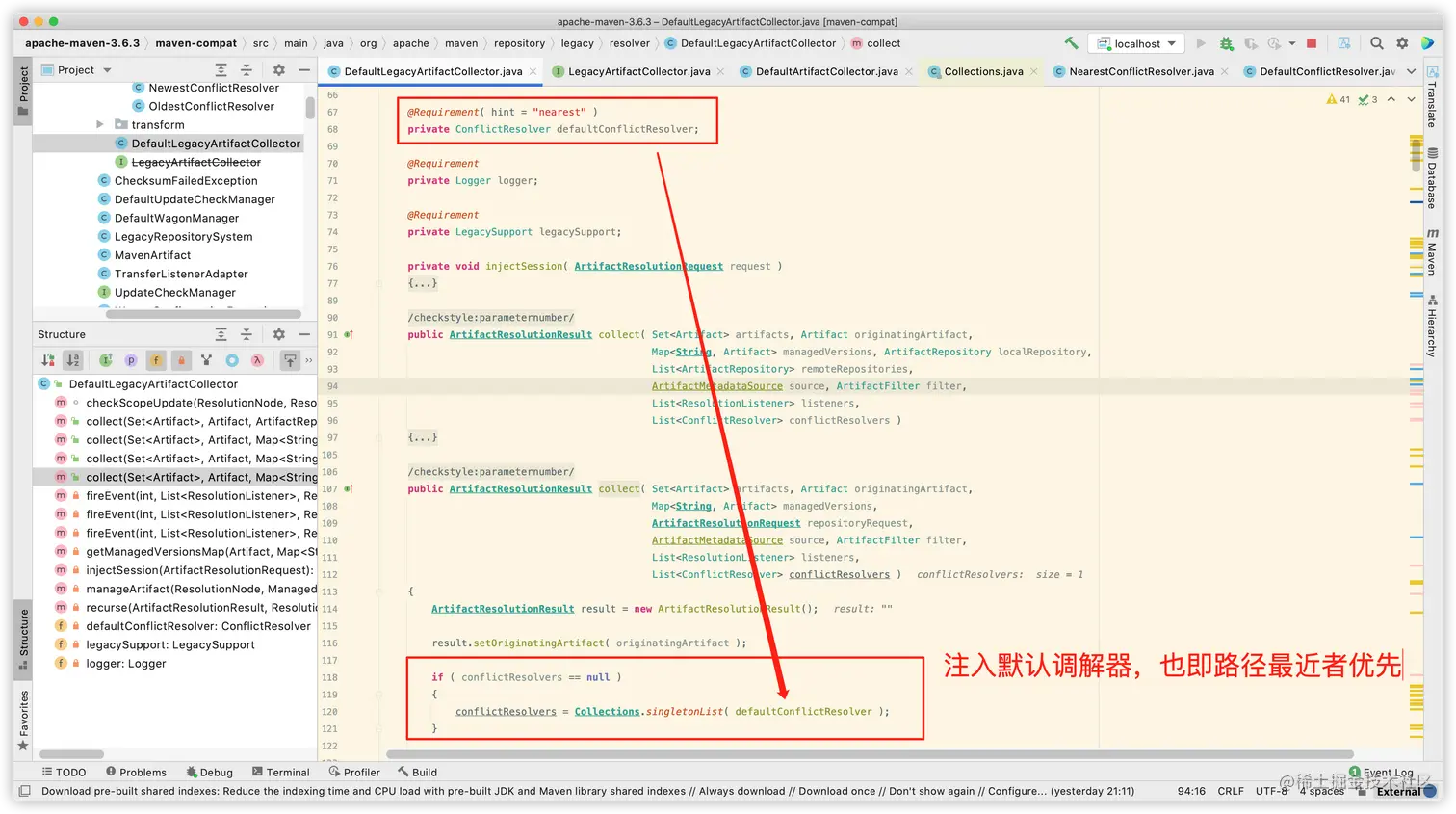Click CRLF line separator in status bar
Image resolution: width=1456 pixels, height=814 pixels.
(1231, 791)
